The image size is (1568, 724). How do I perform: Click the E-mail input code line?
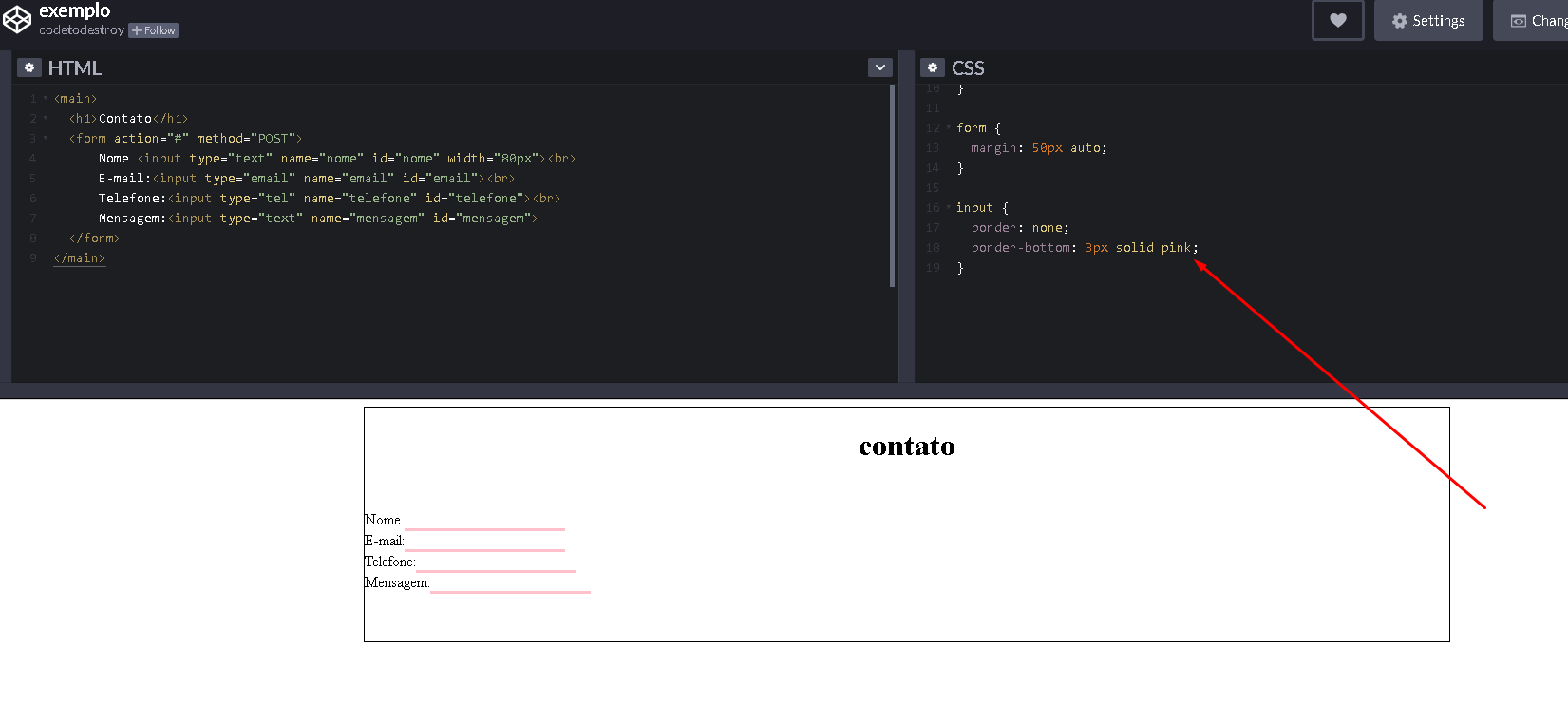(307, 178)
